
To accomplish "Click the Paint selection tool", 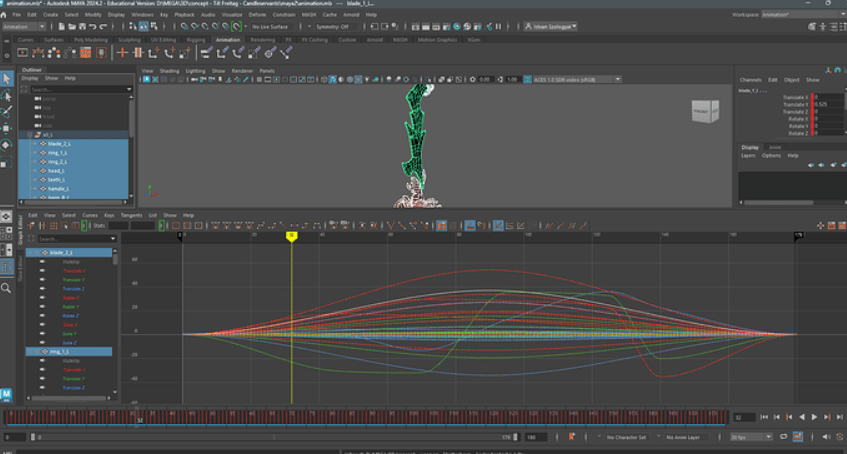I will pyautogui.click(x=6, y=112).
